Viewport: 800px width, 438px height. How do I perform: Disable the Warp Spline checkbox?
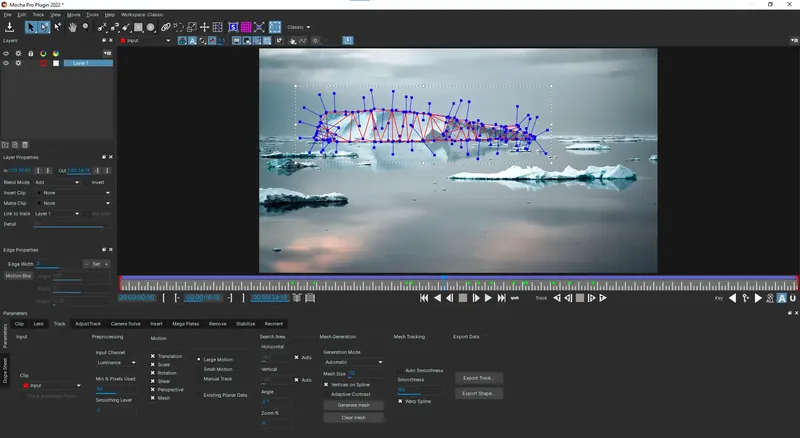pos(400,401)
